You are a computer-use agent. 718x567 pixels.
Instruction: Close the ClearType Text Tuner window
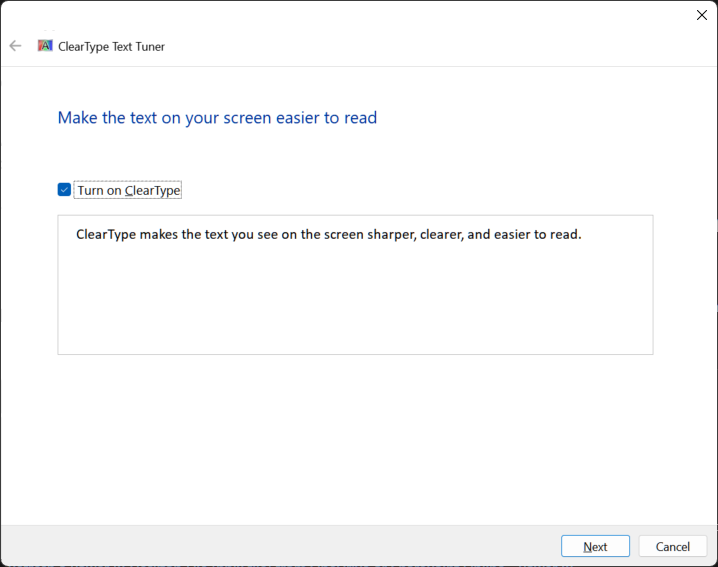(x=701, y=15)
